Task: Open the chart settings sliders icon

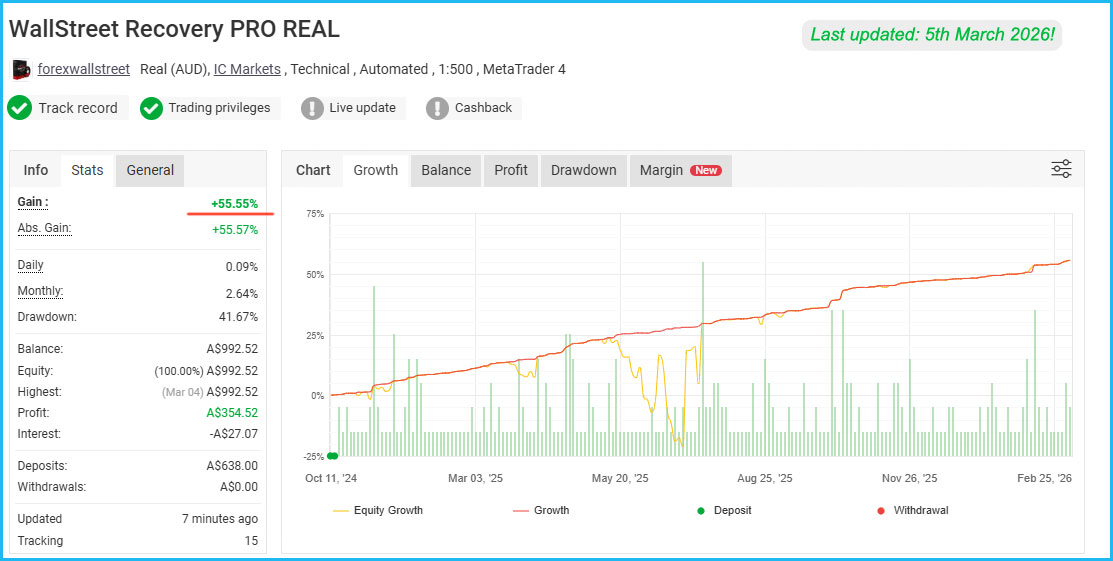Action: click(x=1061, y=169)
